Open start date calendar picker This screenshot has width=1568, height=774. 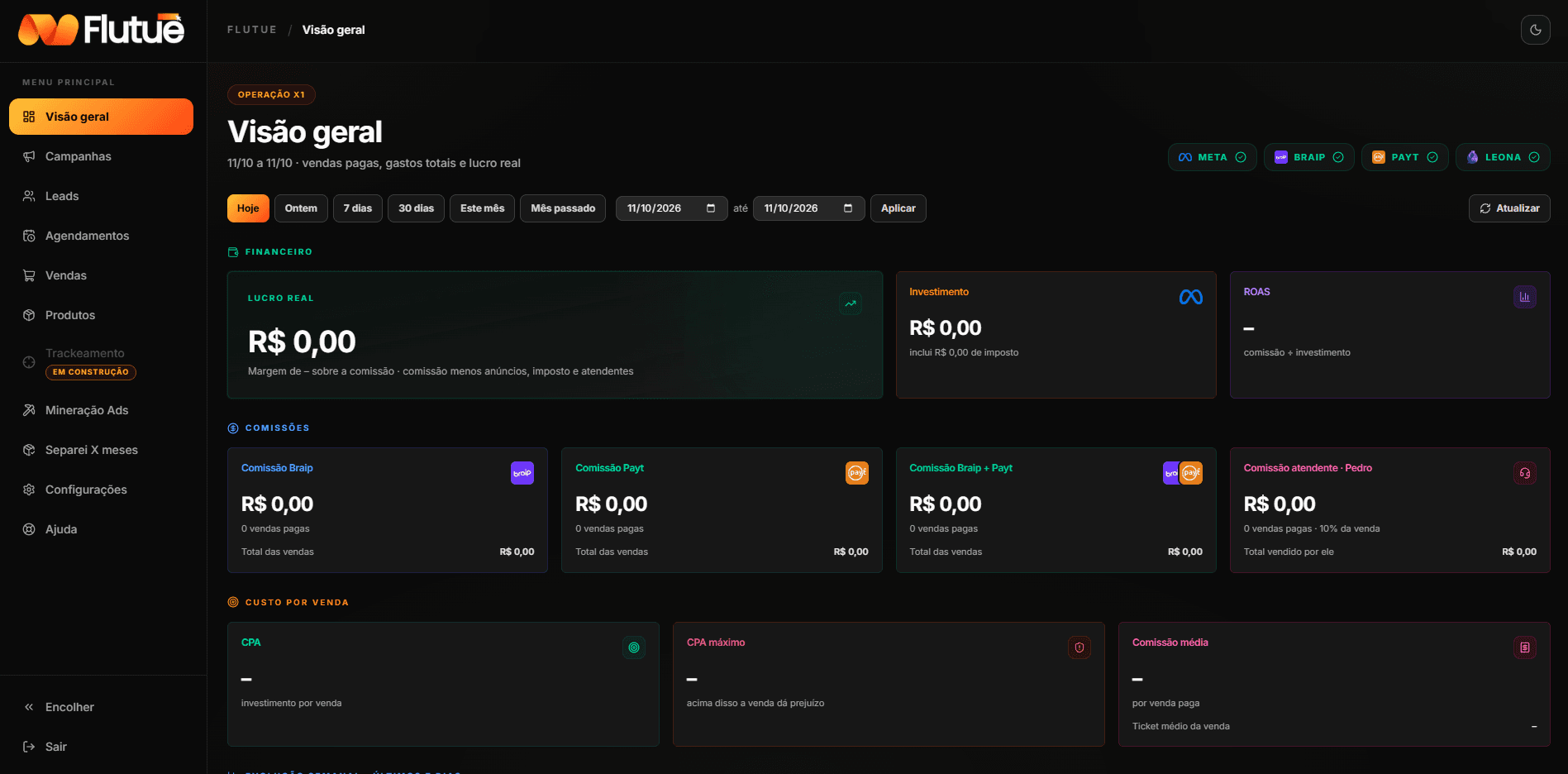coord(711,208)
